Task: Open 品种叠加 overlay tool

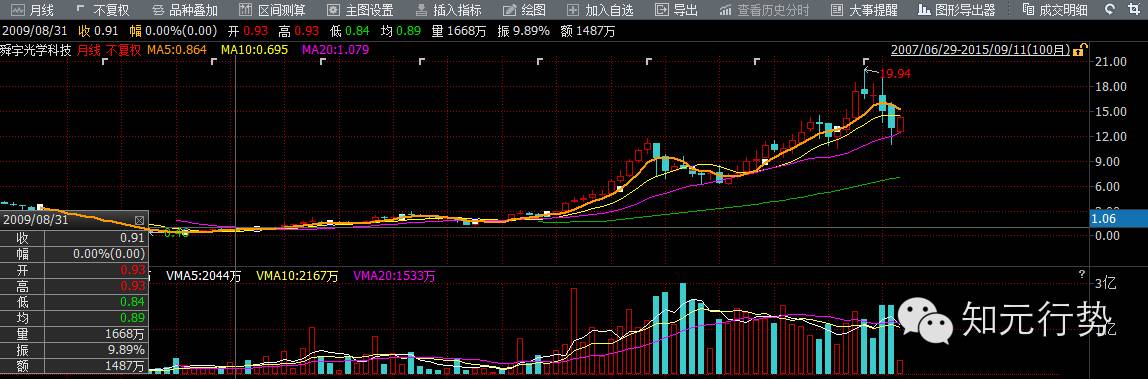Action: coord(184,10)
